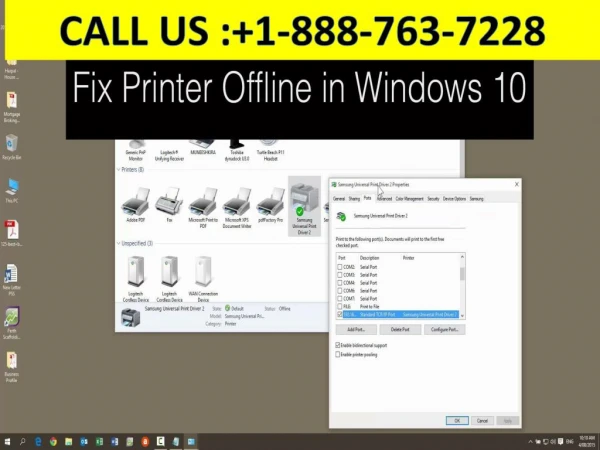Open taskbar search magnifier
This screenshot has height=450, width=600.
[23, 442]
